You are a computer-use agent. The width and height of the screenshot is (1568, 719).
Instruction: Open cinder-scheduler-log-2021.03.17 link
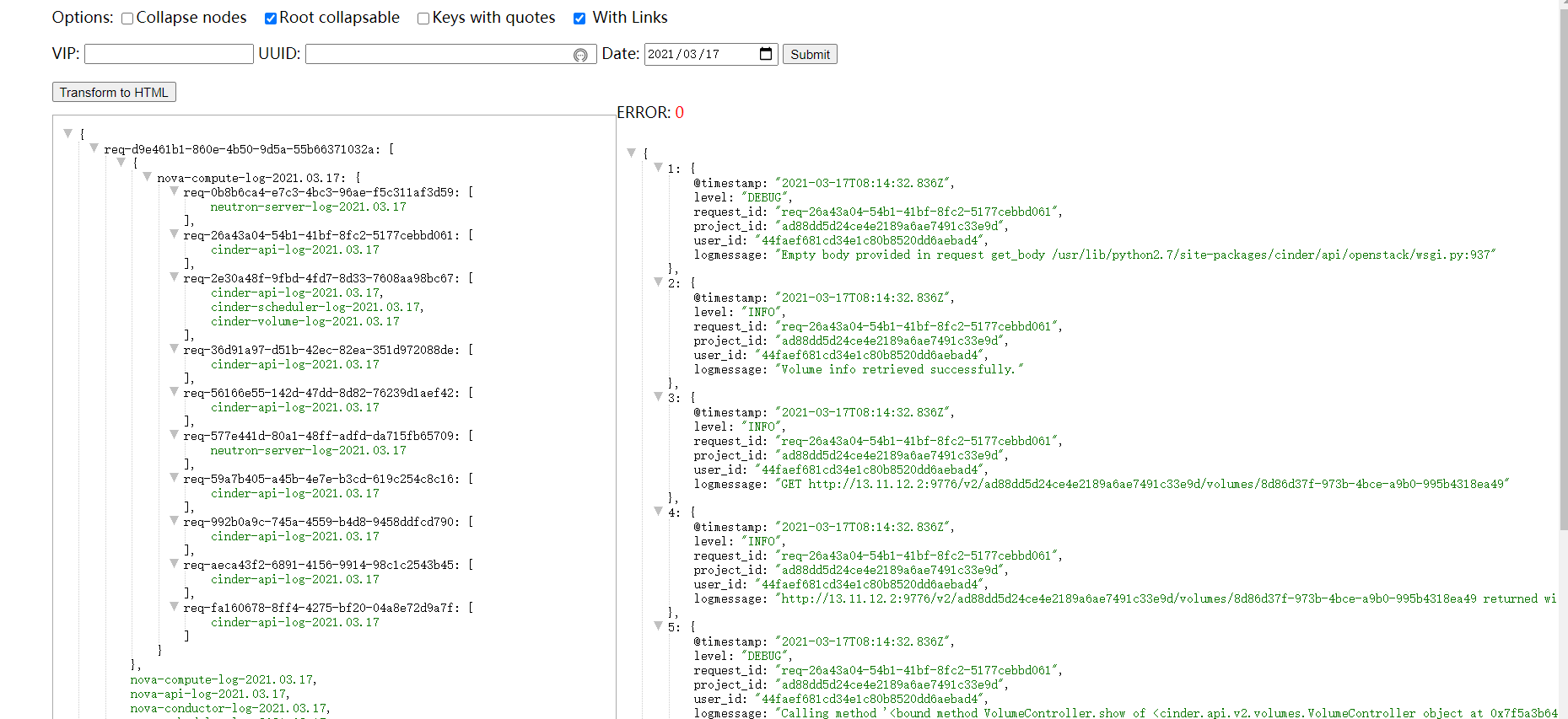(315, 307)
